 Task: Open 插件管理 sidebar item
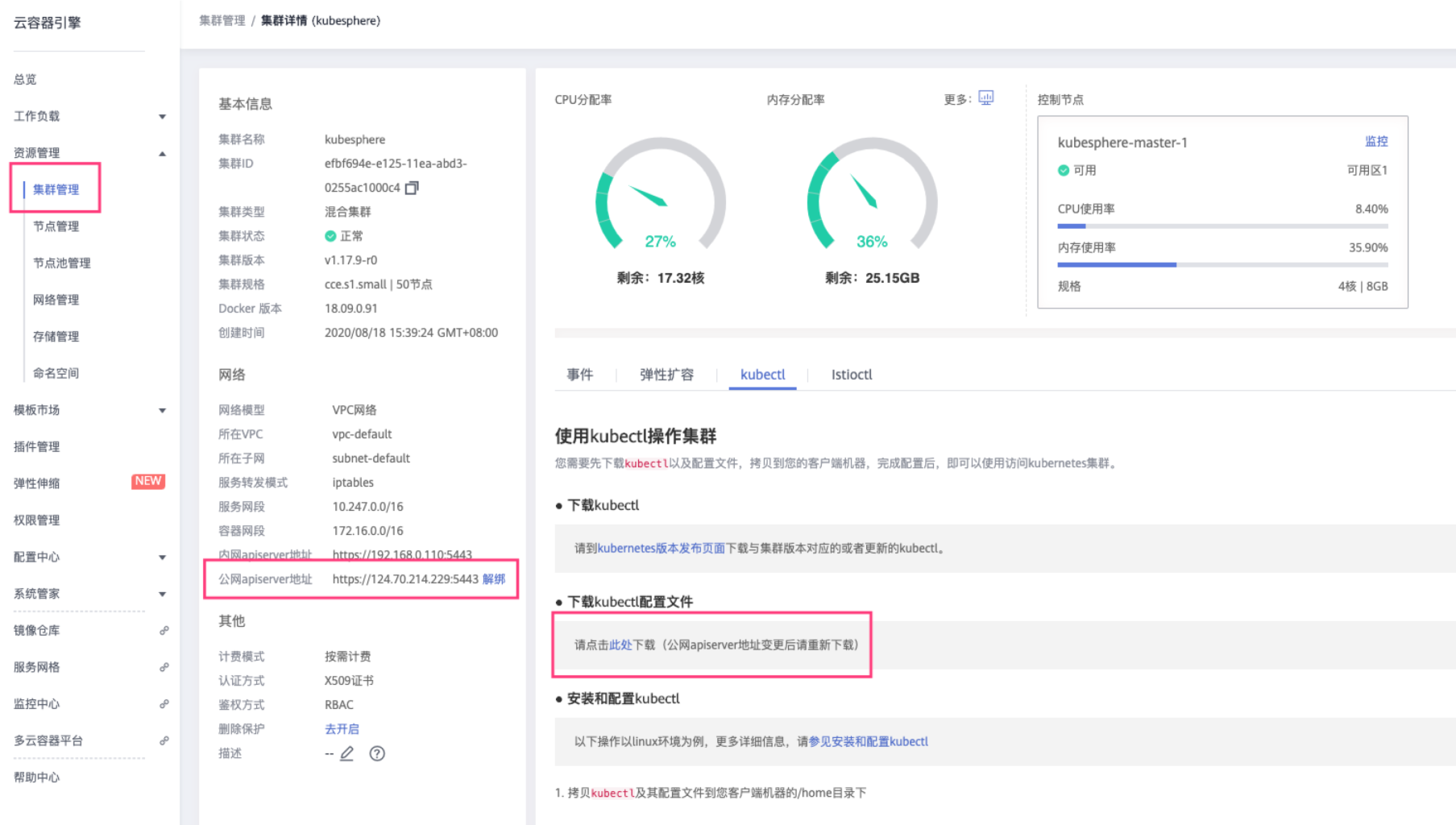tap(36, 446)
